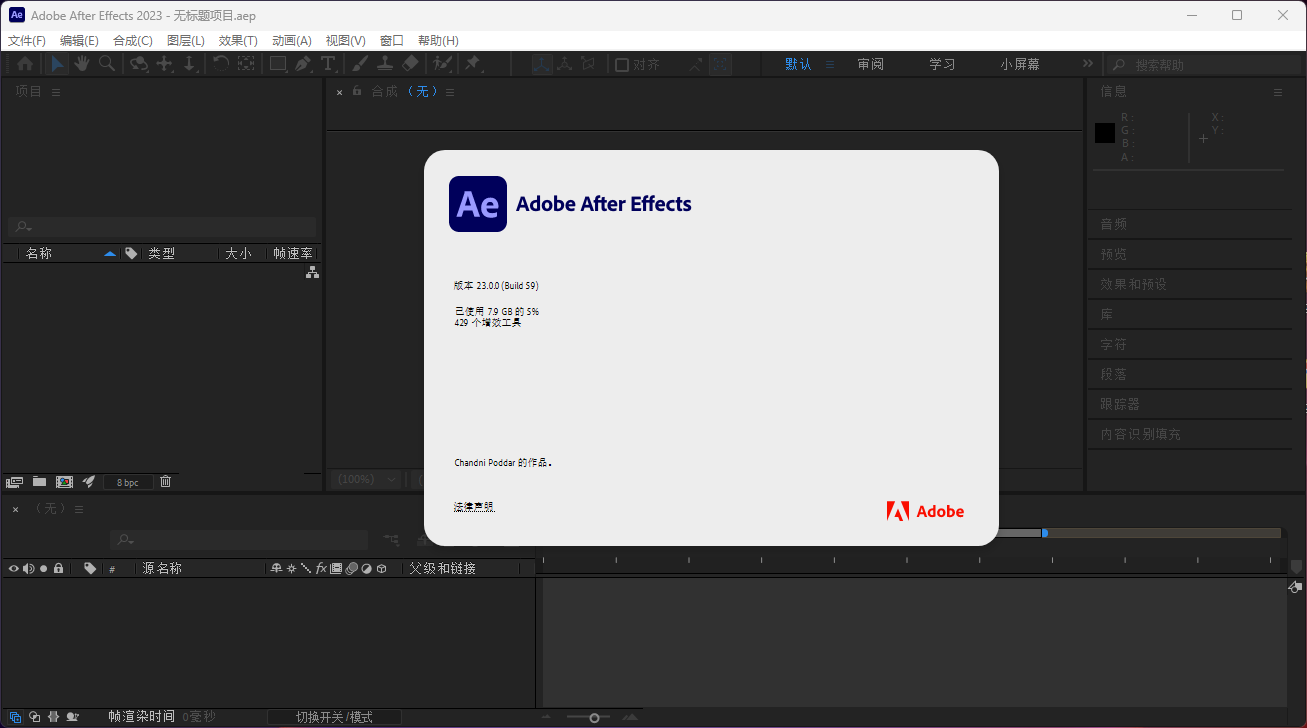Open the 信息 panel menu

tap(1277, 92)
